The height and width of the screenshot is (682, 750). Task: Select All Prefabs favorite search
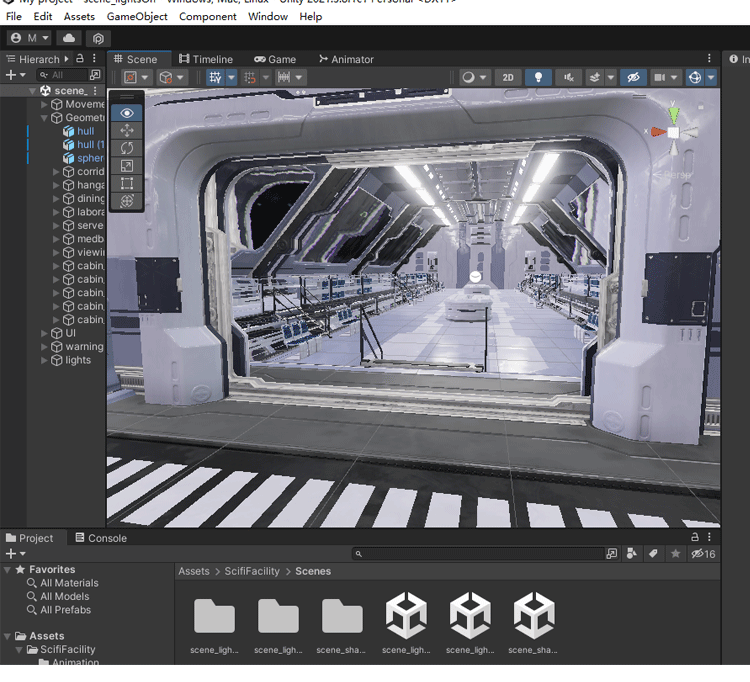pos(66,610)
